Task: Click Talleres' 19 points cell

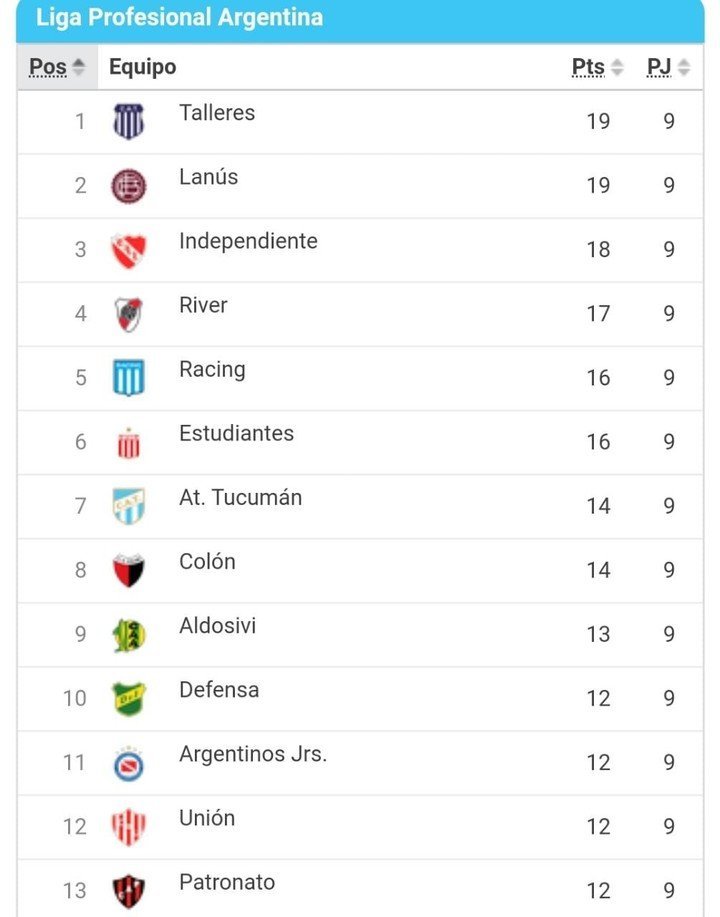Action: point(598,122)
